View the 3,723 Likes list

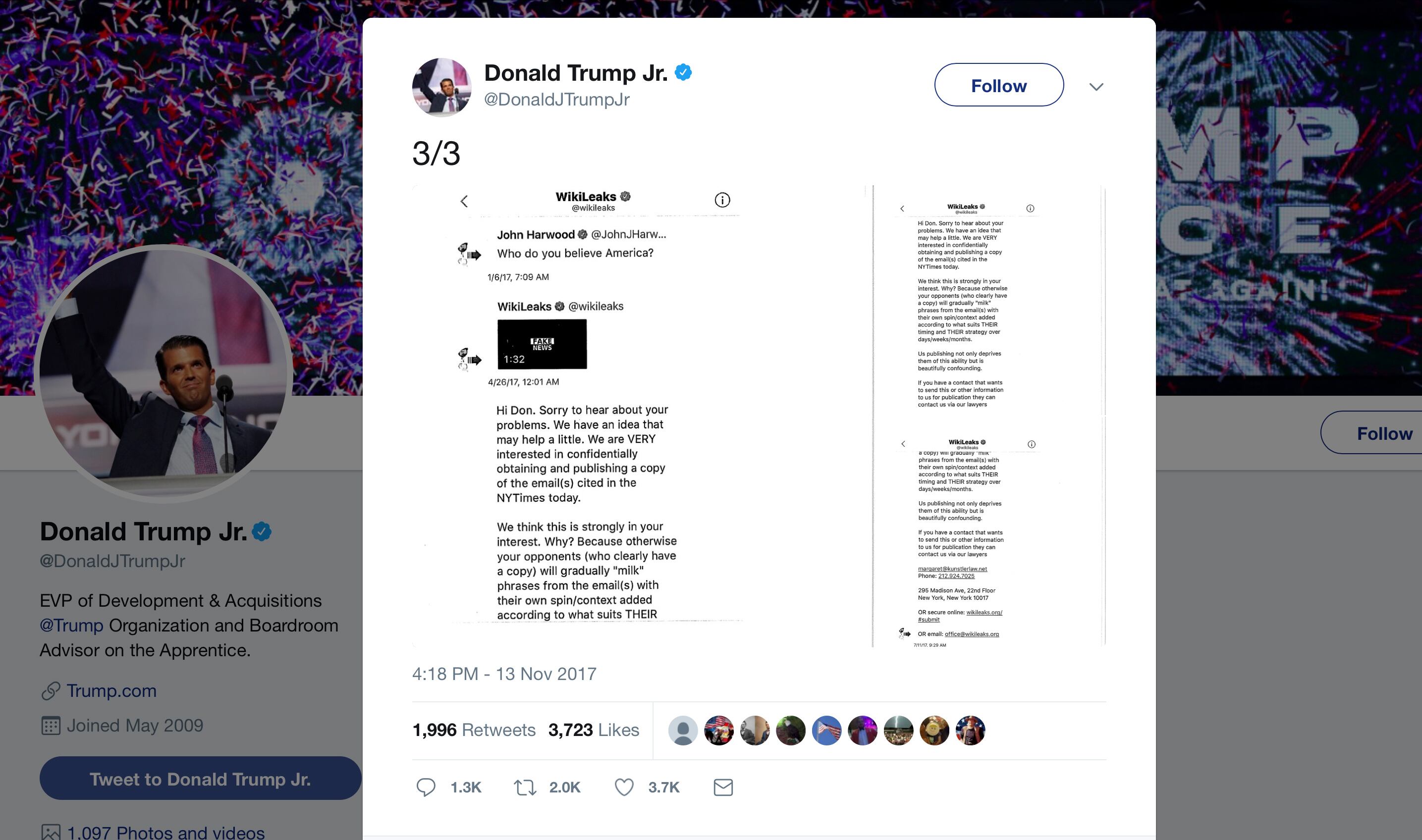click(593, 730)
